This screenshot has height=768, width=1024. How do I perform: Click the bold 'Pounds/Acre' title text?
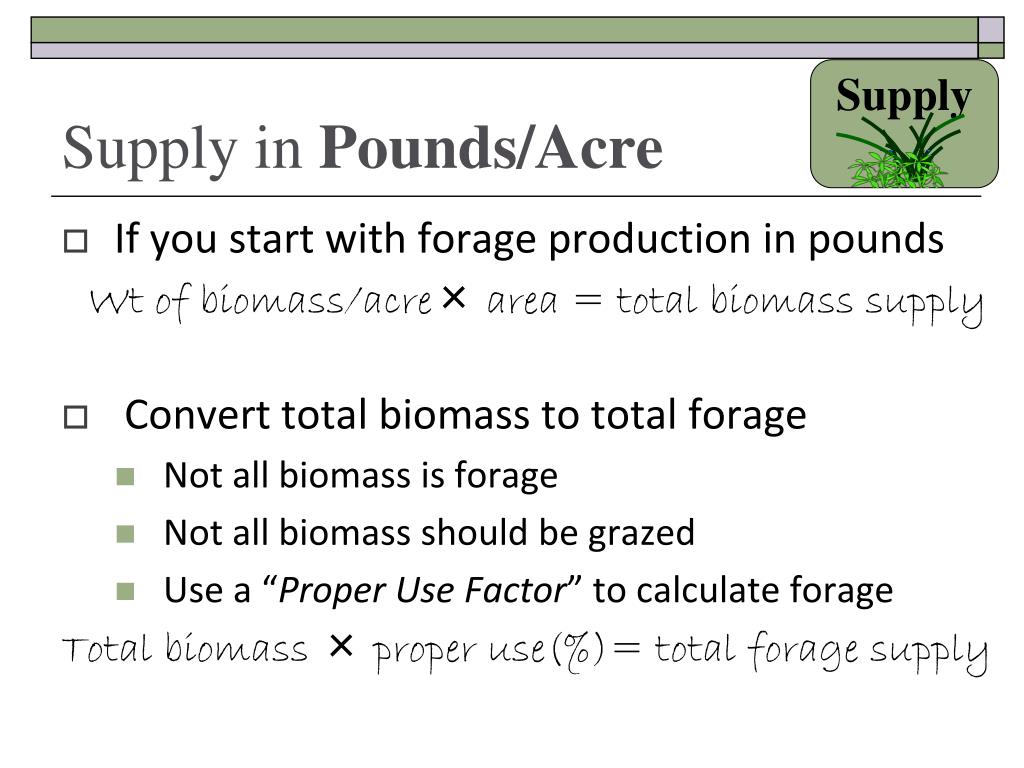[x=490, y=148]
